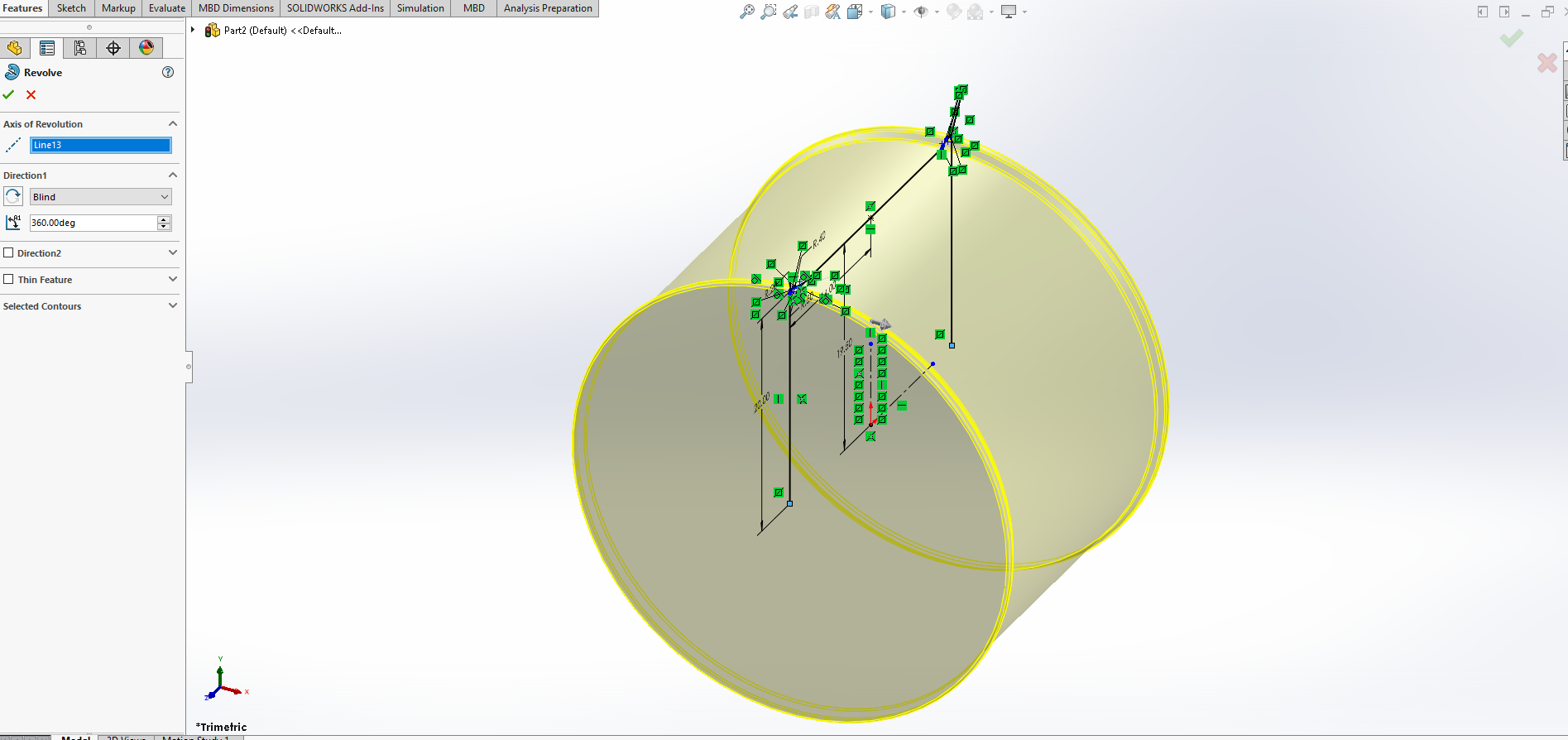Click the Hide/Show Items eye icon
This screenshot has width=1568, height=740.
(x=920, y=12)
